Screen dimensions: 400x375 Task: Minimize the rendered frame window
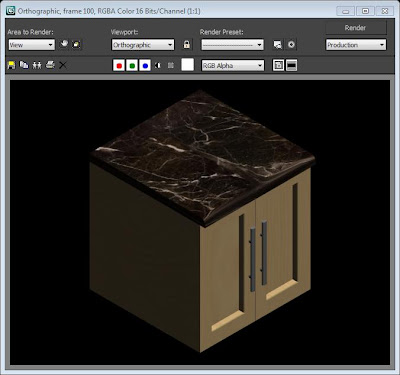[346, 11]
